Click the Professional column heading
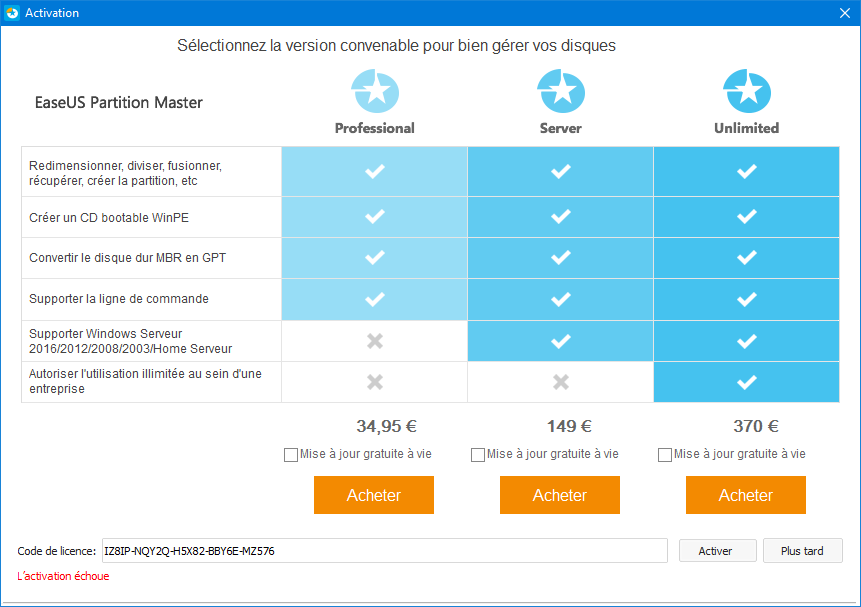The height and width of the screenshot is (607, 861). [374, 128]
